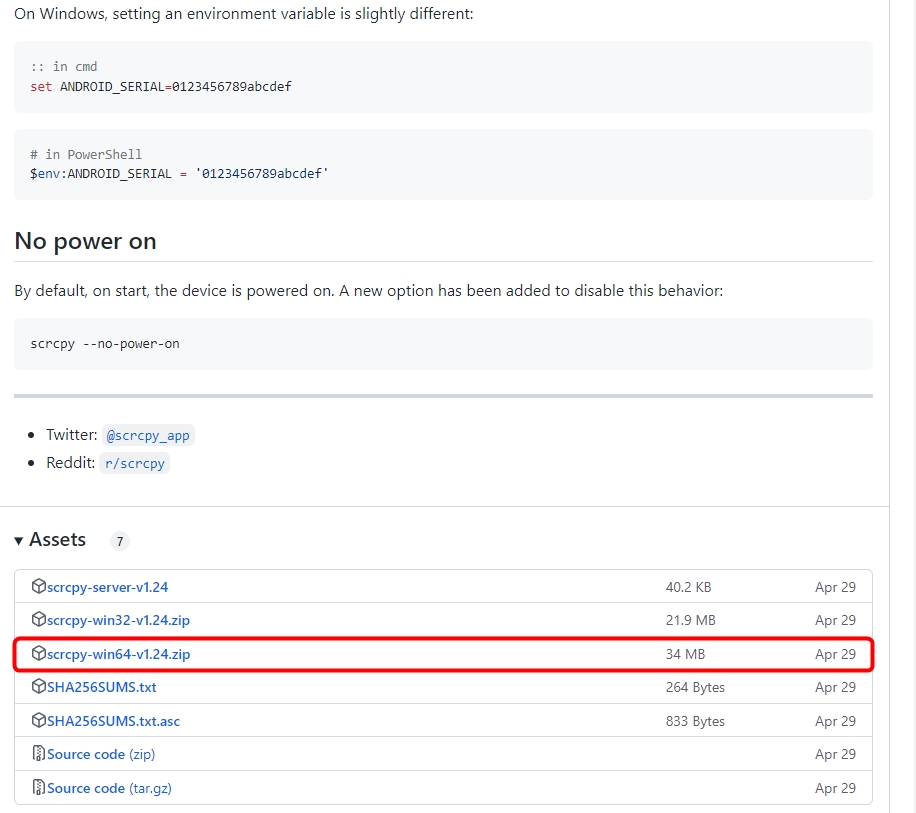Download scrcpy-win32-v1.24.zip

coord(118,620)
